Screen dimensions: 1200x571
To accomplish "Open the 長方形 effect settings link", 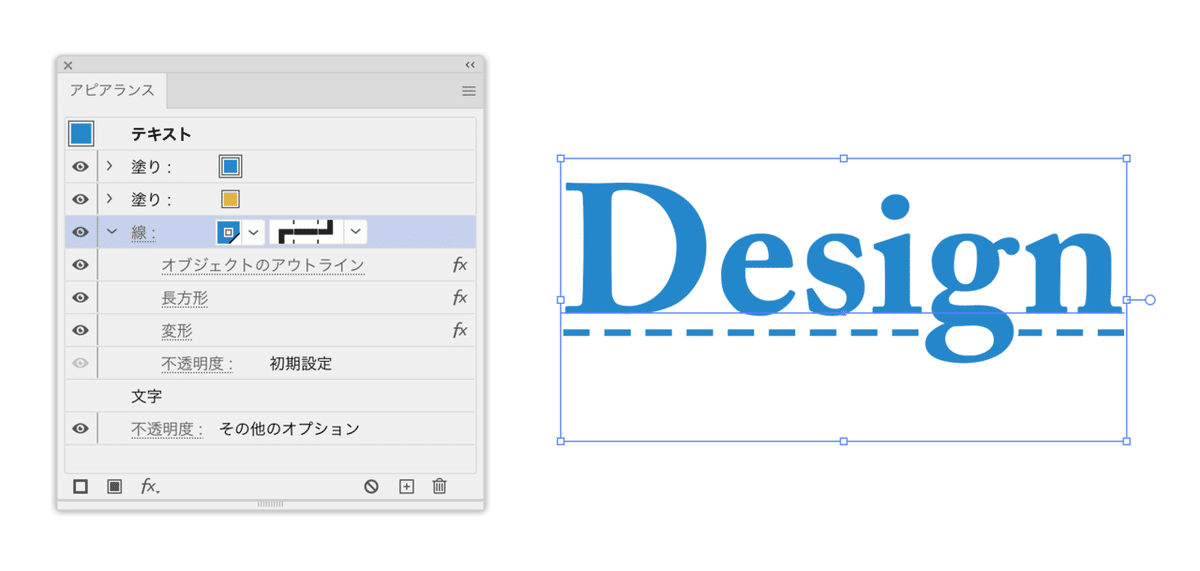I will coord(185,298).
